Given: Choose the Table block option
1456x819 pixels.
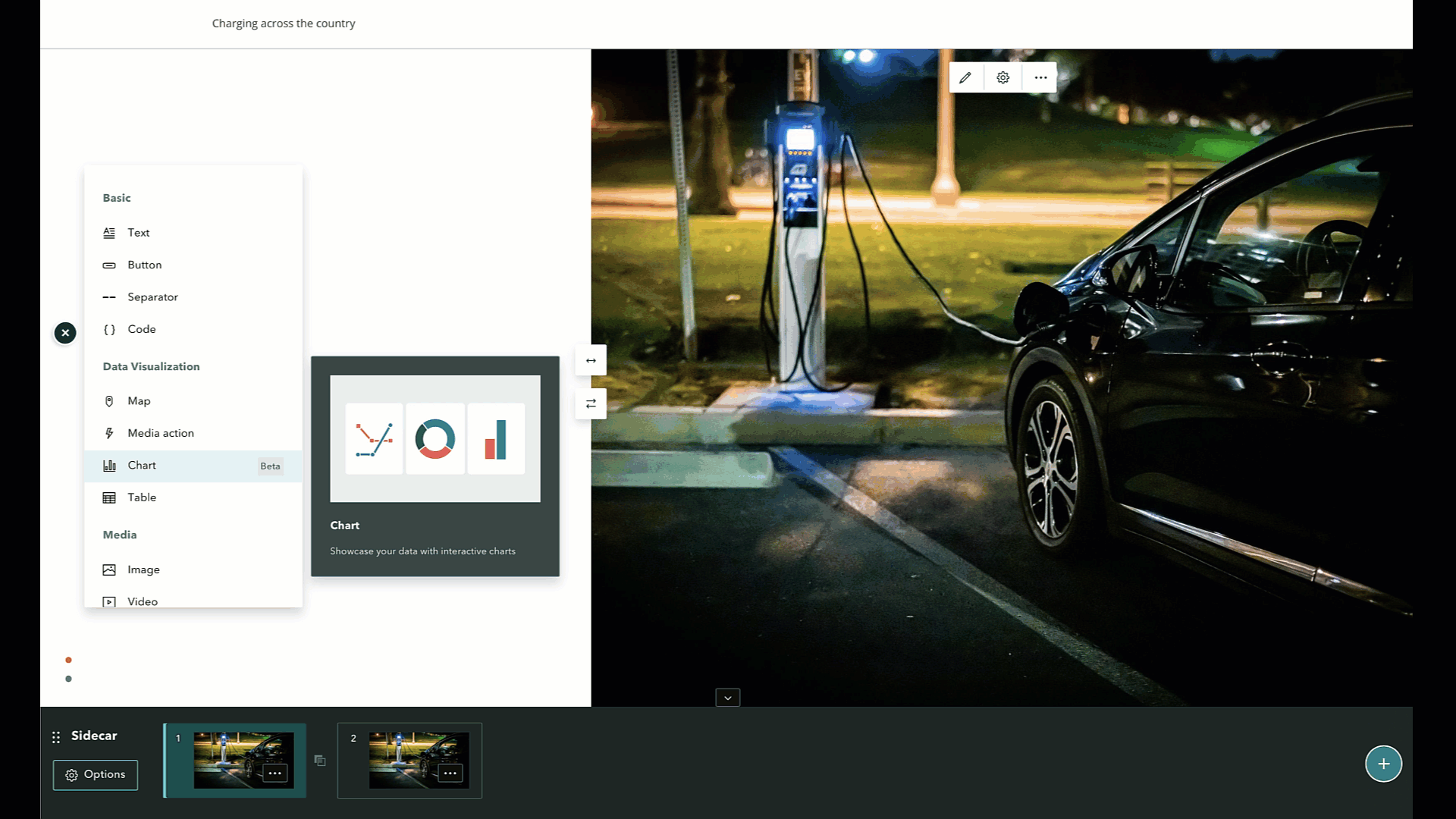Looking at the screenshot, I should pos(143,497).
